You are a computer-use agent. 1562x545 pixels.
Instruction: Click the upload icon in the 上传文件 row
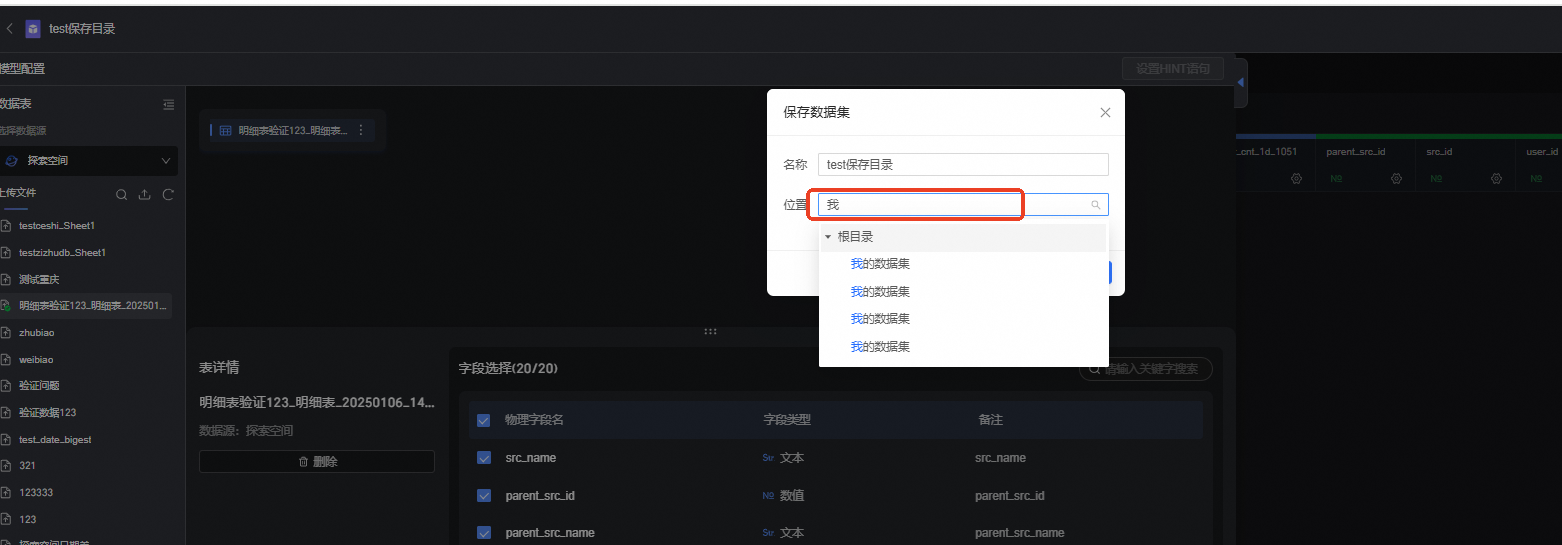pos(145,195)
